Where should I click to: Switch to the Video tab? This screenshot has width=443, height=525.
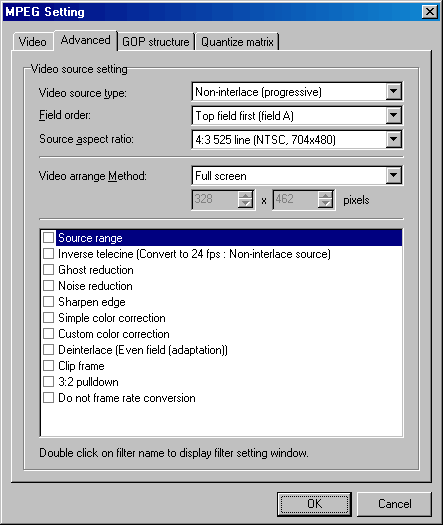tap(33, 42)
